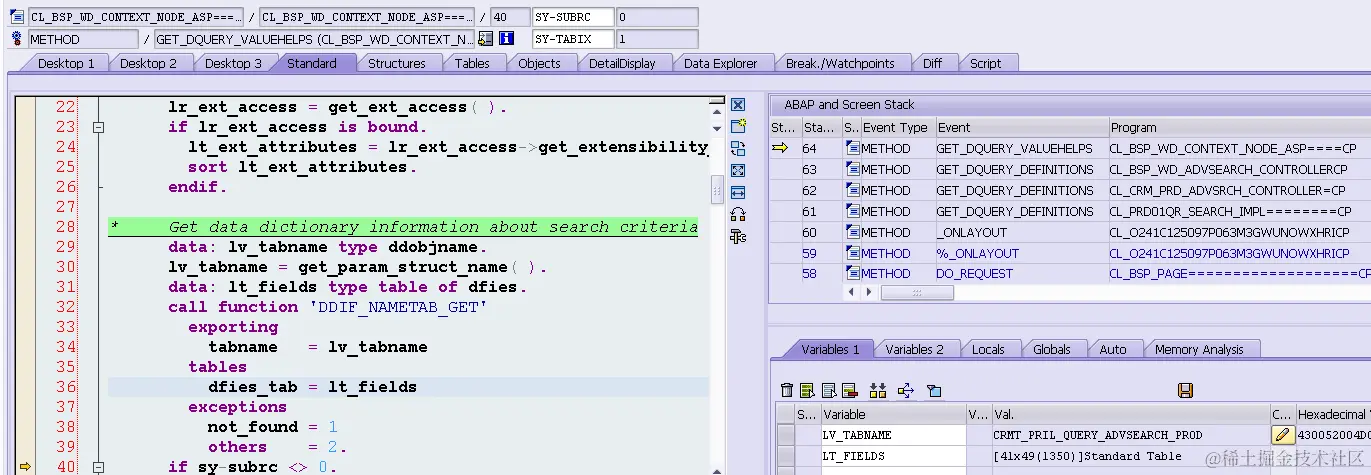Click the green list icon after the trash
The image size is (1371, 475).
(x=809, y=390)
